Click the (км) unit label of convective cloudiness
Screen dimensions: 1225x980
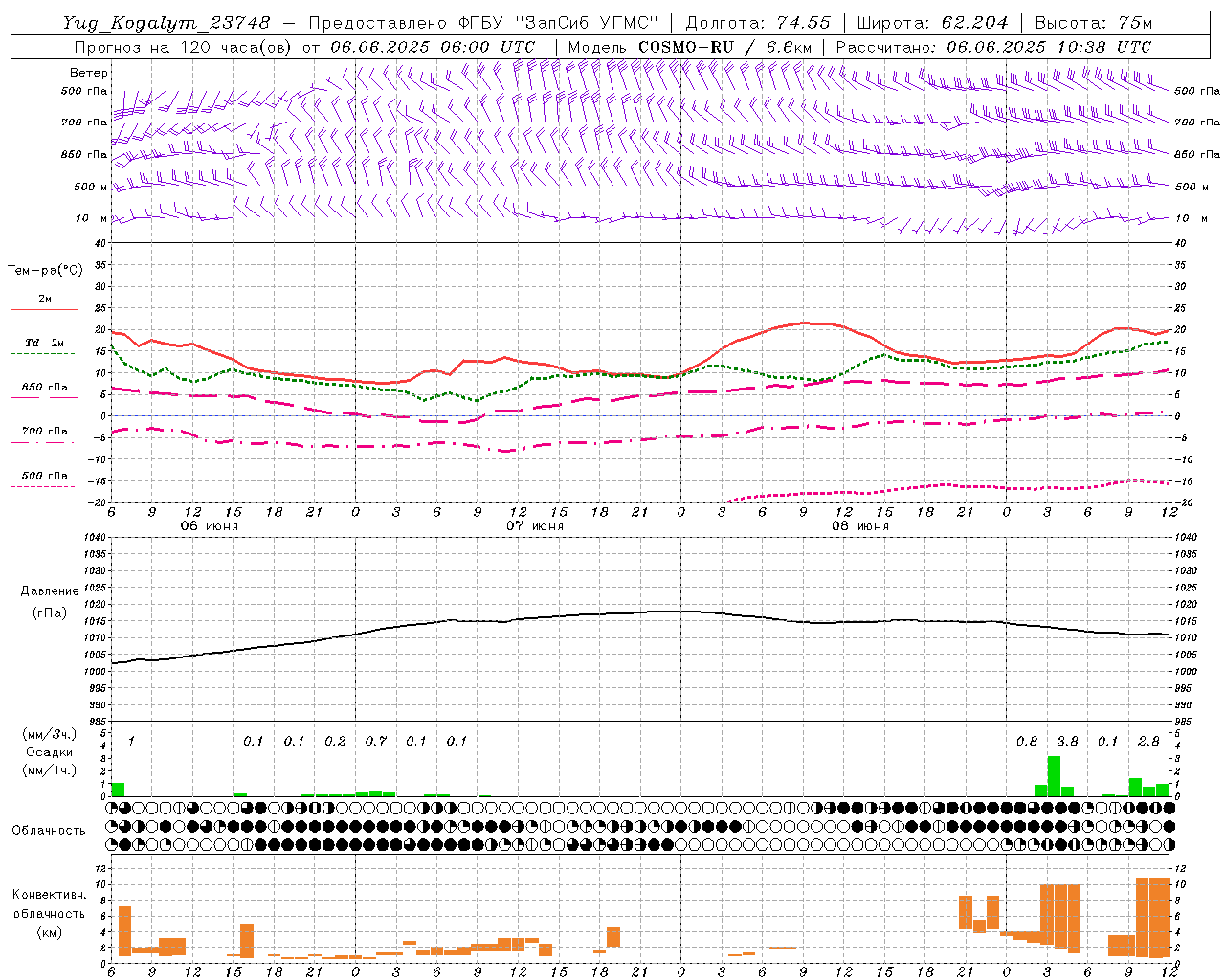pyautogui.click(x=49, y=932)
